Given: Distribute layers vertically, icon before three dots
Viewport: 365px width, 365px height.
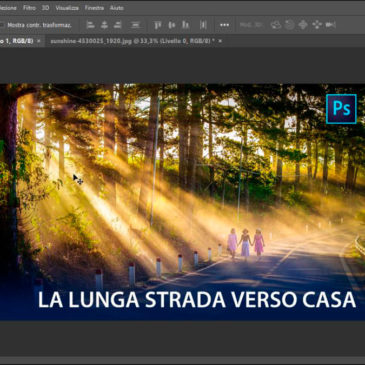Looking at the screenshot, I should [x=203, y=25].
